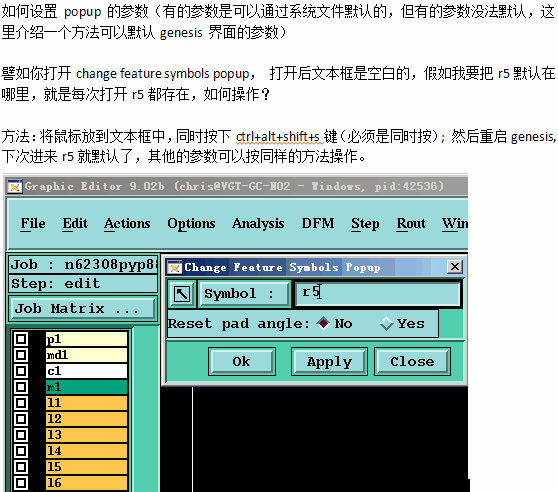Select the No radio for Reset pad angle
This screenshot has width=558, height=492.
click(x=323, y=323)
